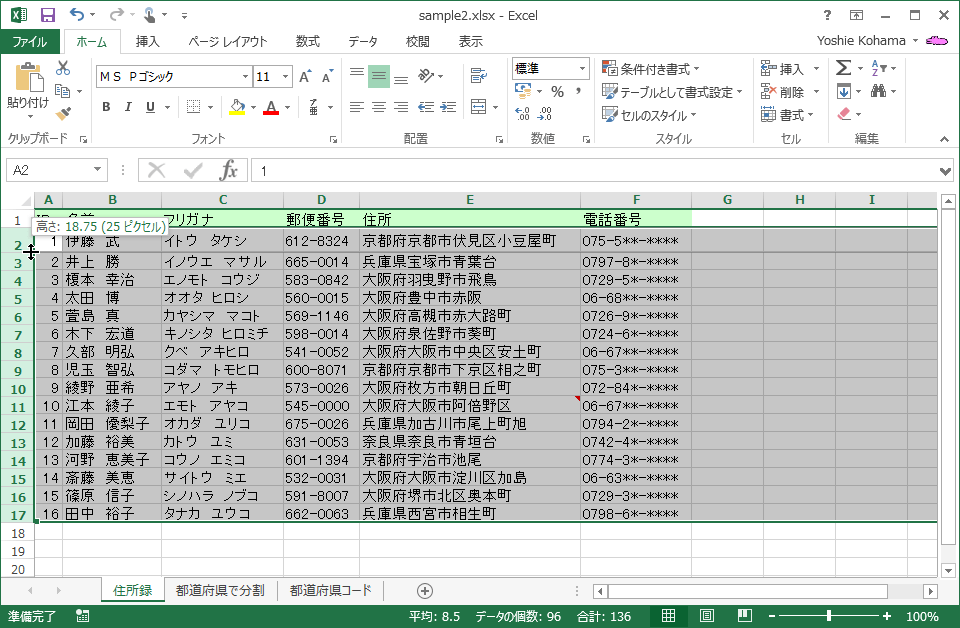Toggle middle vertical alignment
Screen dimensions: 960x628
tap(379, 76)
